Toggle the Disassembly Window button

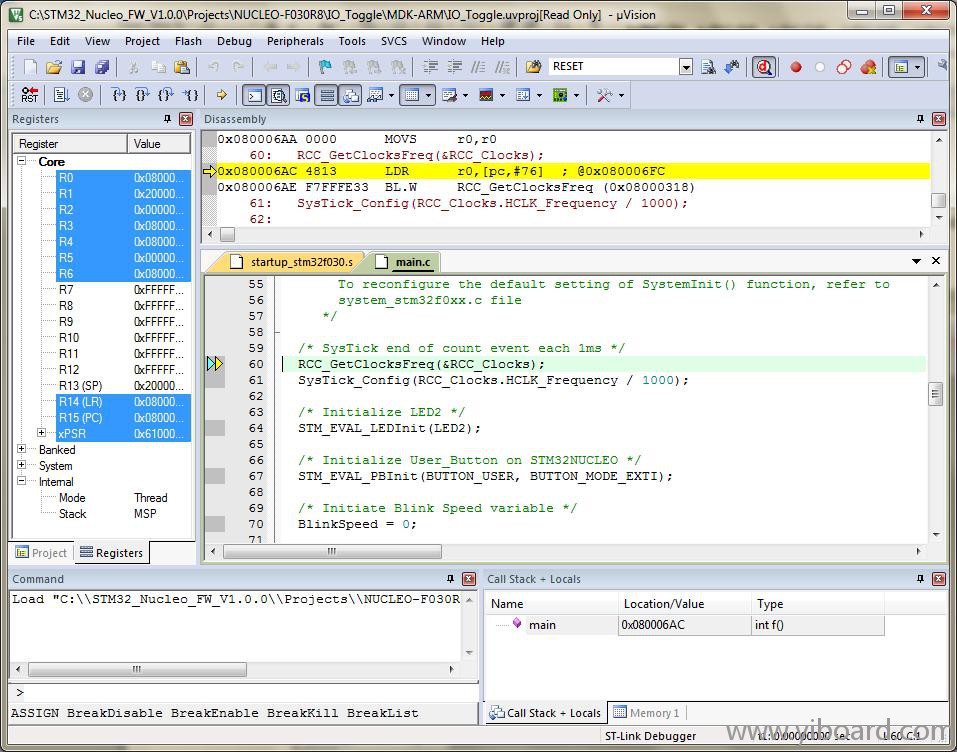(279, 96)
